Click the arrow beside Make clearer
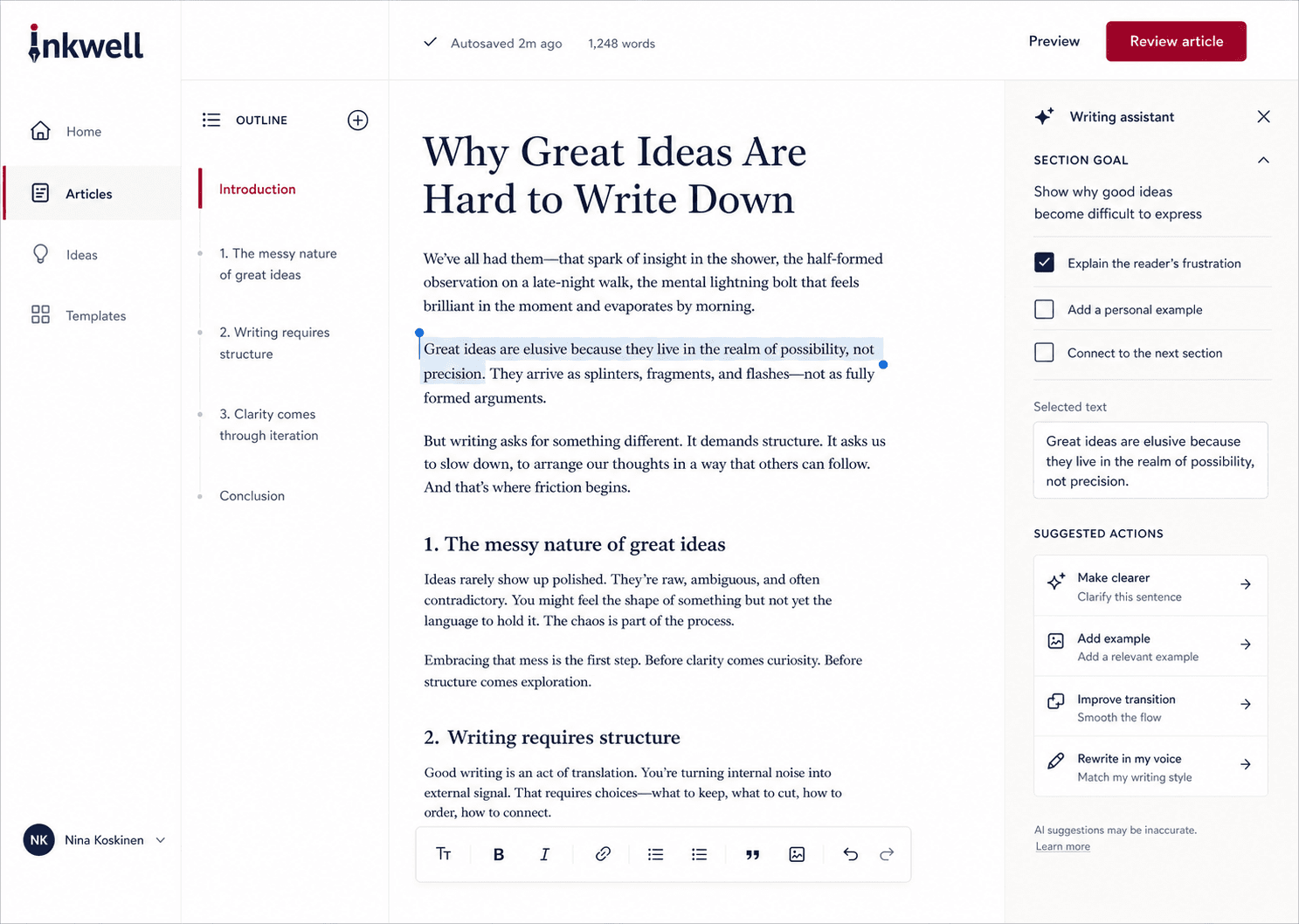Screen dimensions: 1299x924 coord(1246,584)
